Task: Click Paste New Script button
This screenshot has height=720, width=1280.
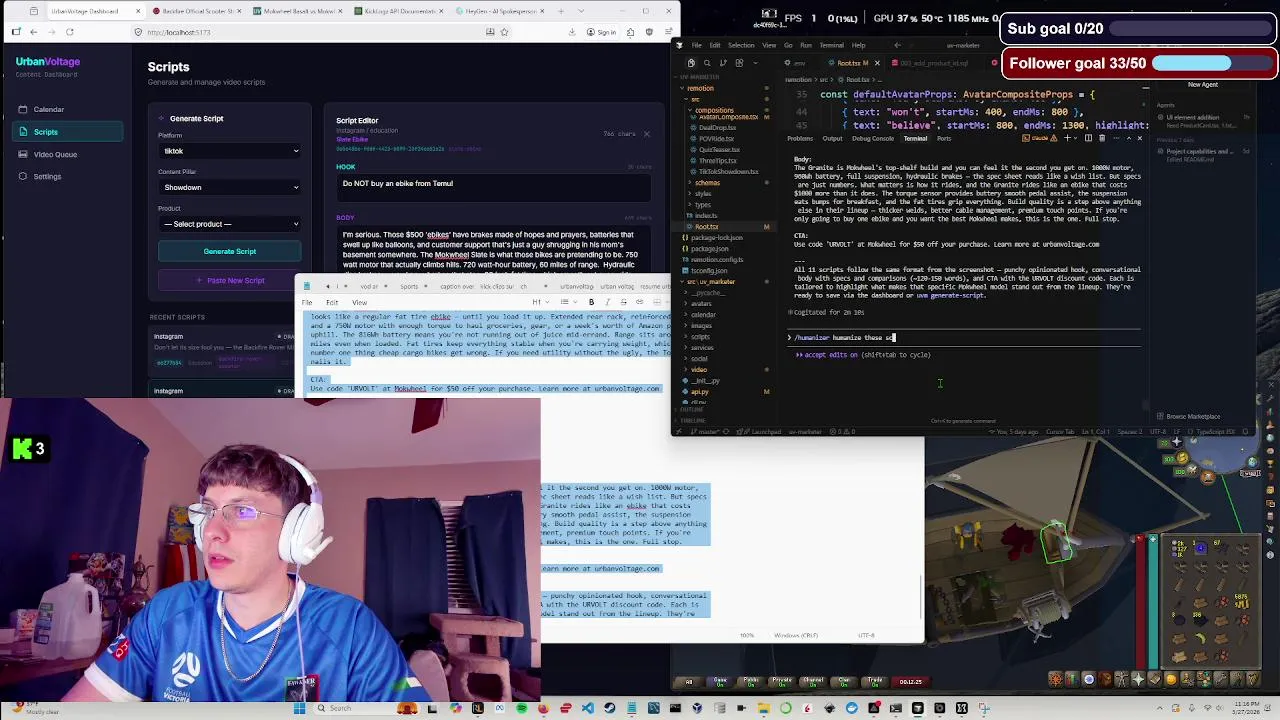Action: [x=230, y=280]
